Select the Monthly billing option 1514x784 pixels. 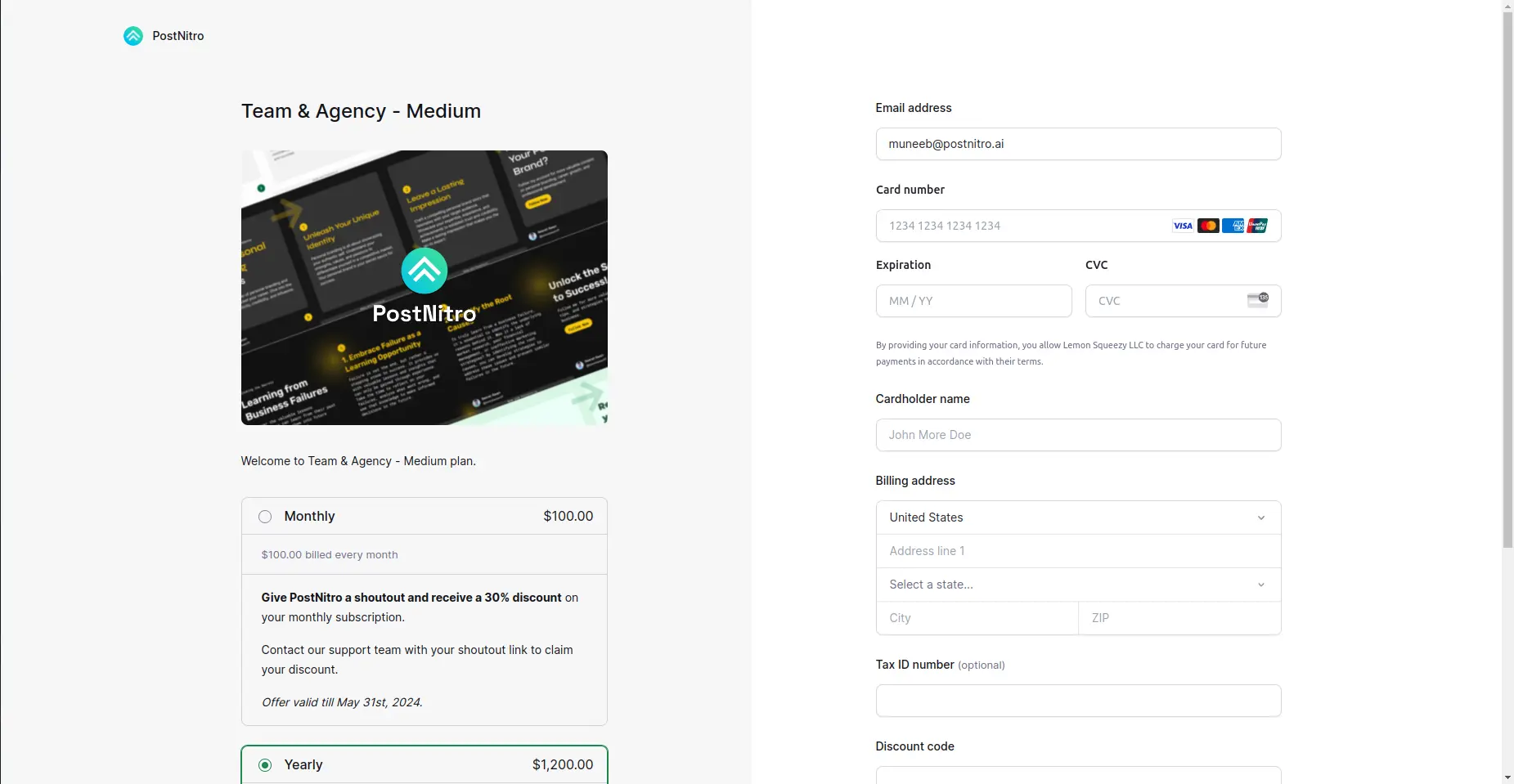[x=264, y=516]
